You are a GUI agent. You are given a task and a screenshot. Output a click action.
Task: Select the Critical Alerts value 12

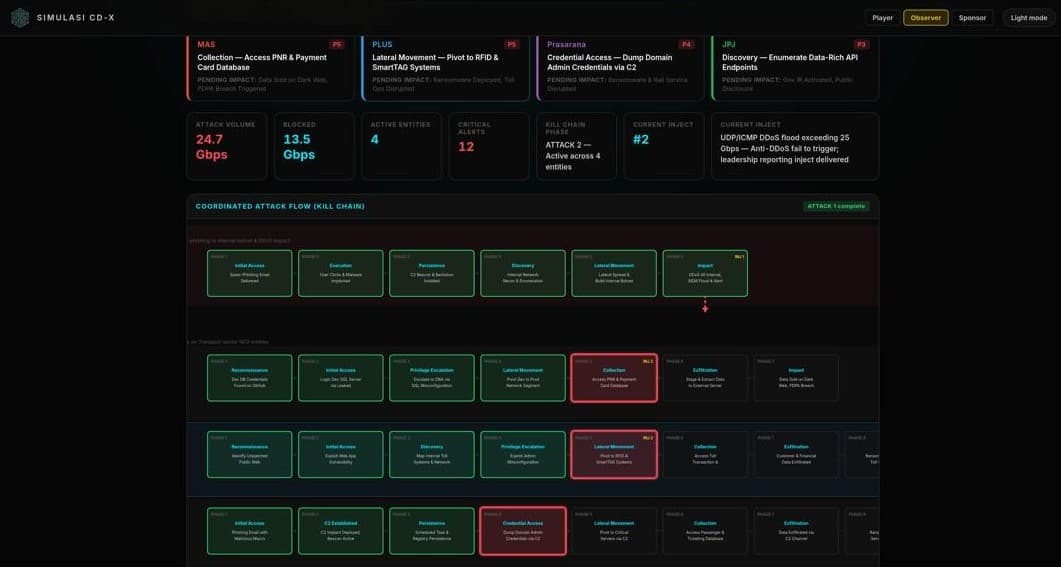pos(466,146)
